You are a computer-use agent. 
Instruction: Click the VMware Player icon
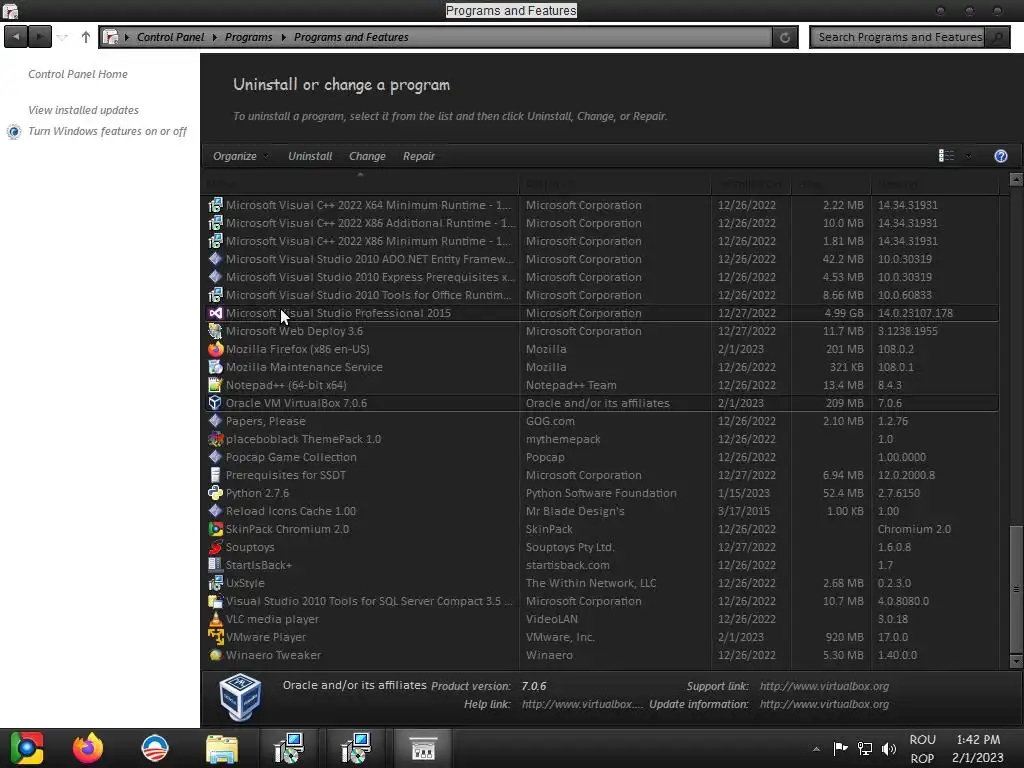coord(215,637)
